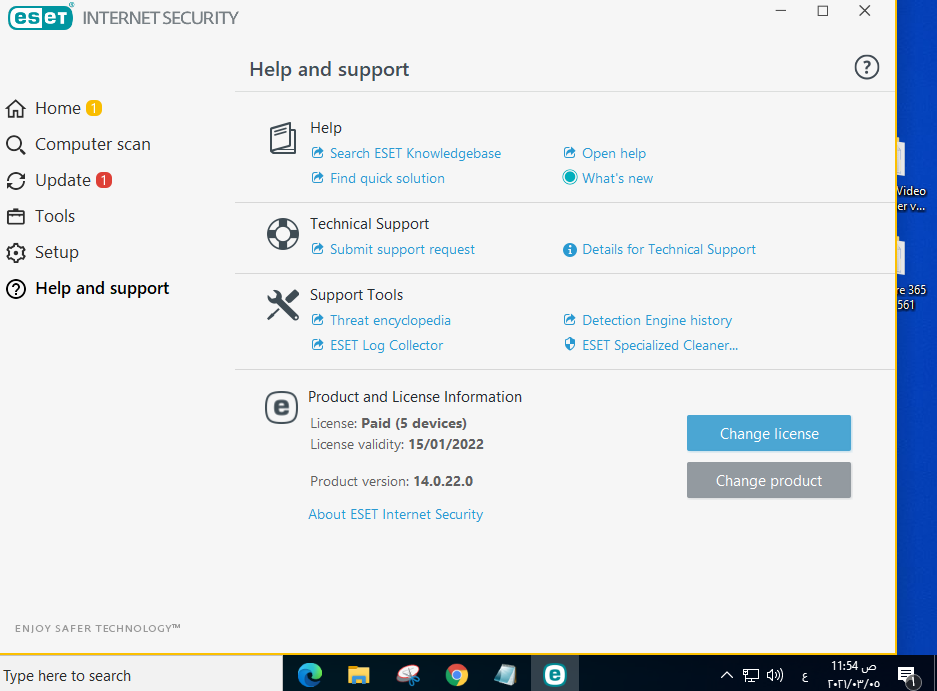This screenshot has width=937, height=691.
Task: Click the volume speaker tray icon
Action: 774,675
